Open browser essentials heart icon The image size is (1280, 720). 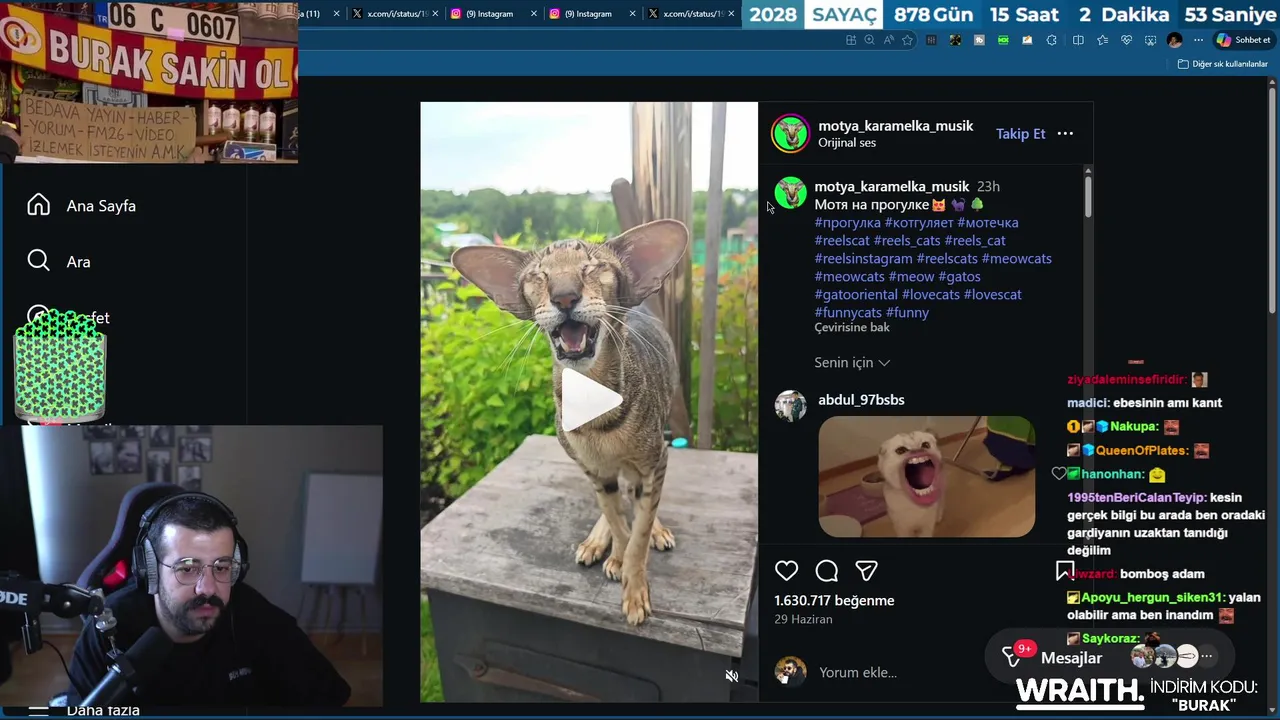(x=1126, y=40)
